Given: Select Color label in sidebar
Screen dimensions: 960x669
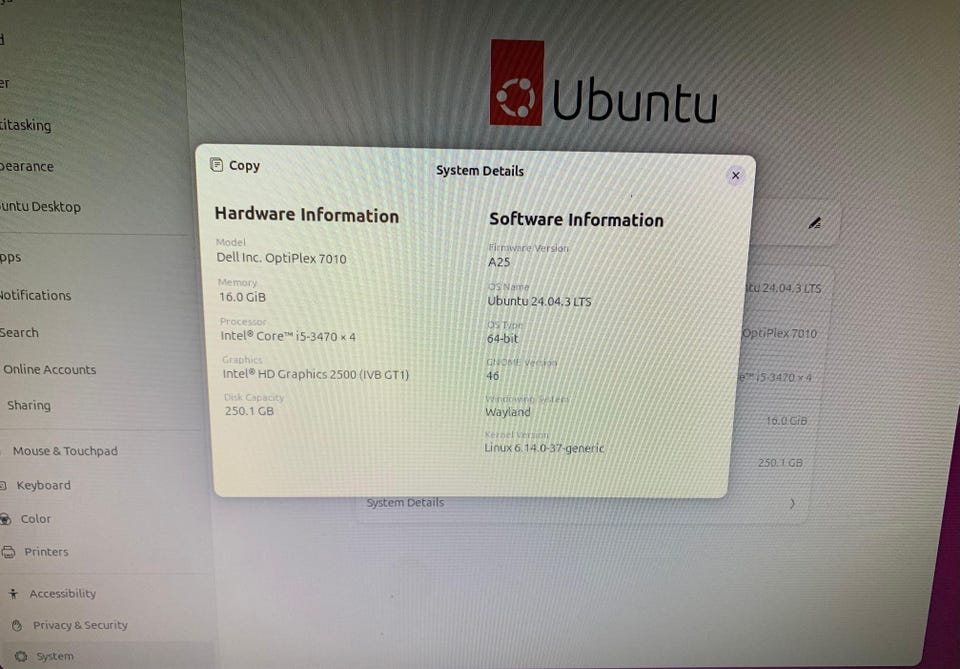Looking at the screenshot, I should [36, 519].
